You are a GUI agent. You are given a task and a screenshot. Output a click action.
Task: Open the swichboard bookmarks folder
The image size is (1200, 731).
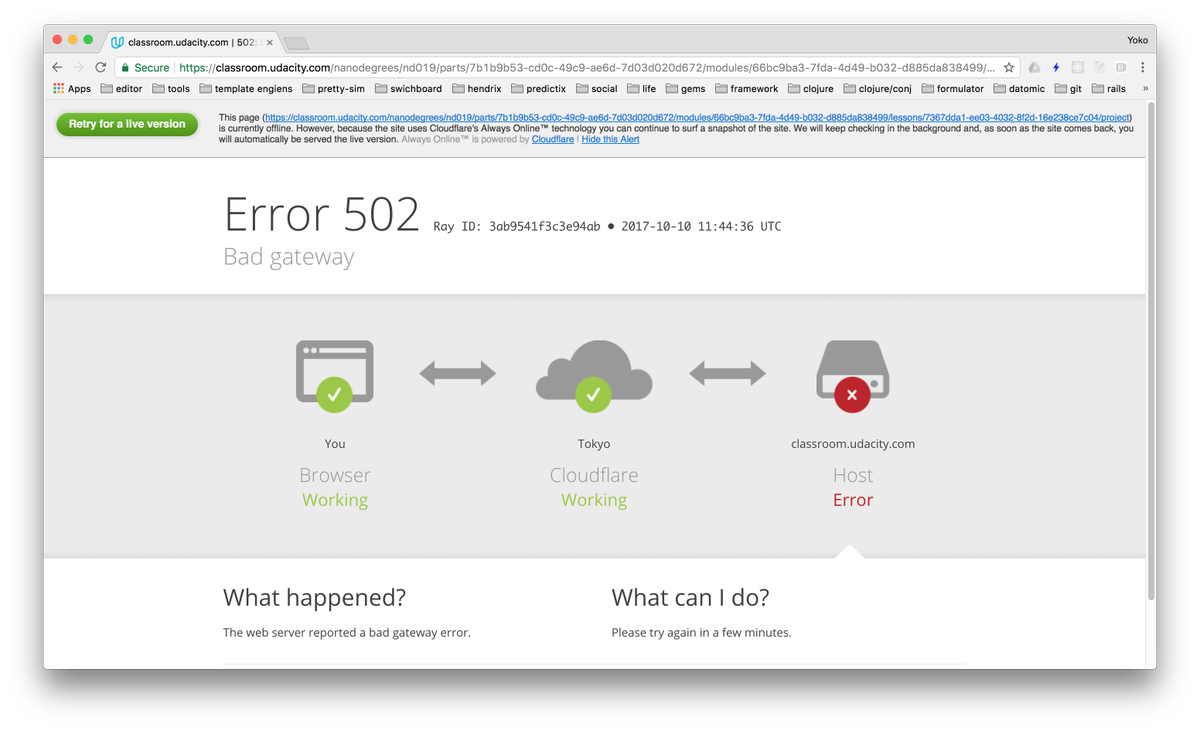coord(408,89)
